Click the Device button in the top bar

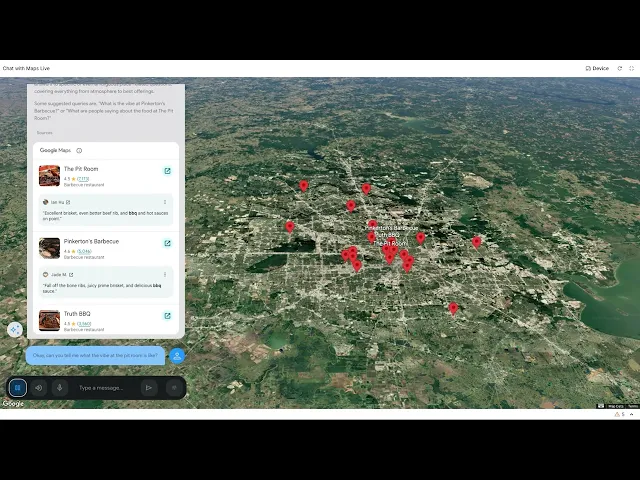coord(597,68)
